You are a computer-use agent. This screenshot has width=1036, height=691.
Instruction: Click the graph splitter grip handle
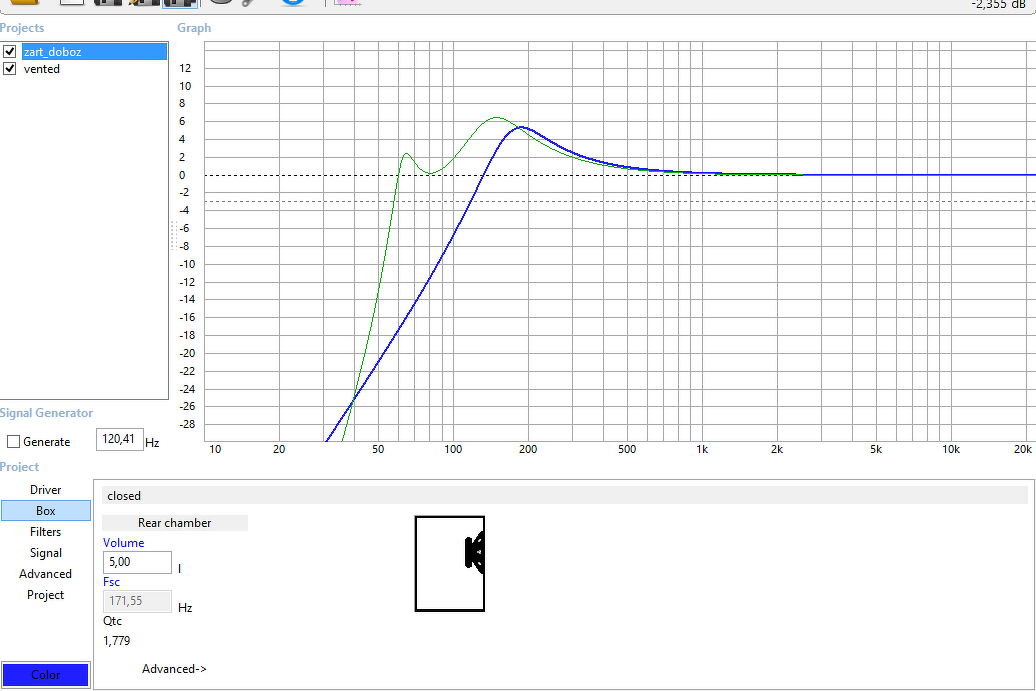174,236
